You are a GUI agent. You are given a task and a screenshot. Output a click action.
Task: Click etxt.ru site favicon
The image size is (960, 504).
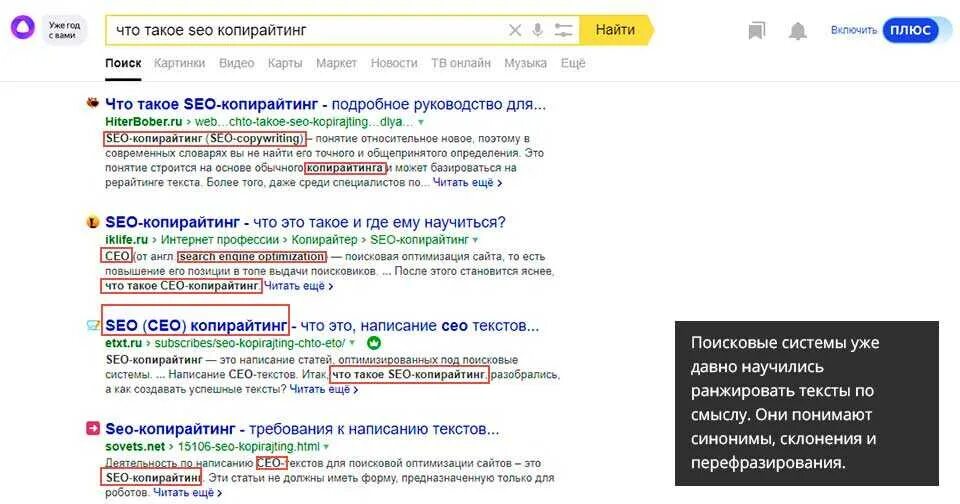pyautogui.click(x=93, y=325)
